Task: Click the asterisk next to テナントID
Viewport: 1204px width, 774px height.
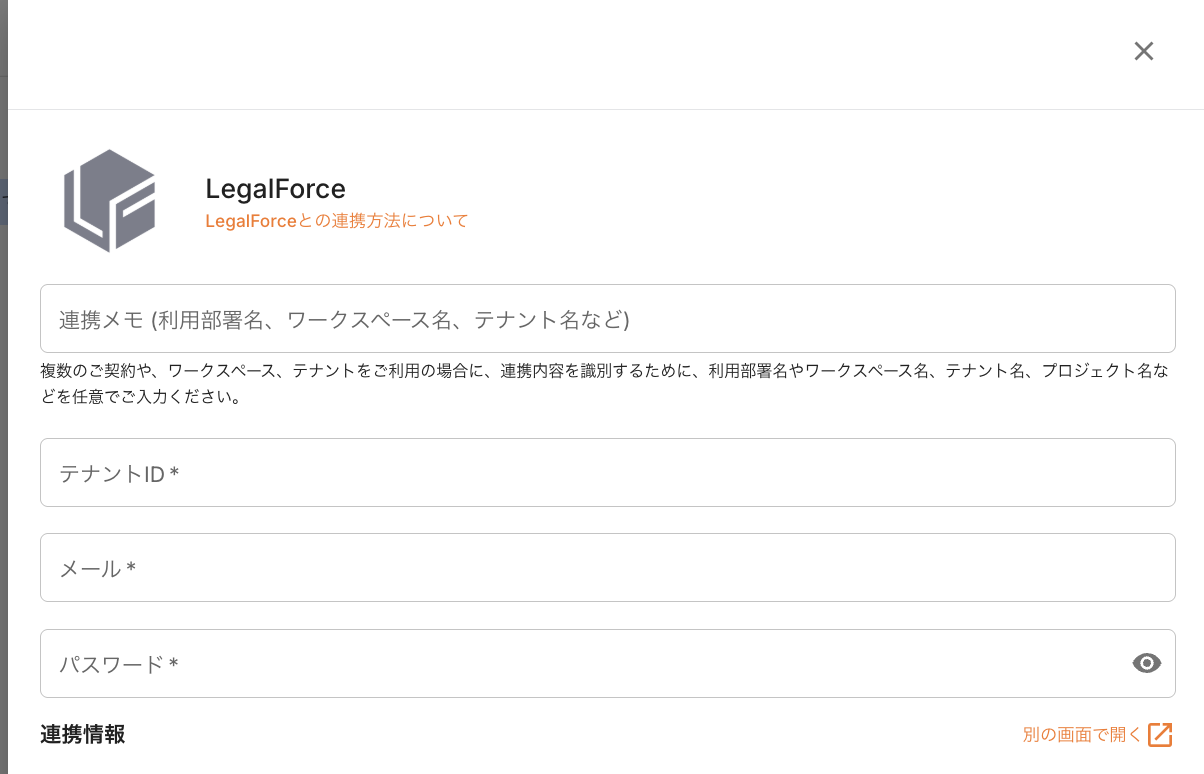Action: tap(175, 472)
